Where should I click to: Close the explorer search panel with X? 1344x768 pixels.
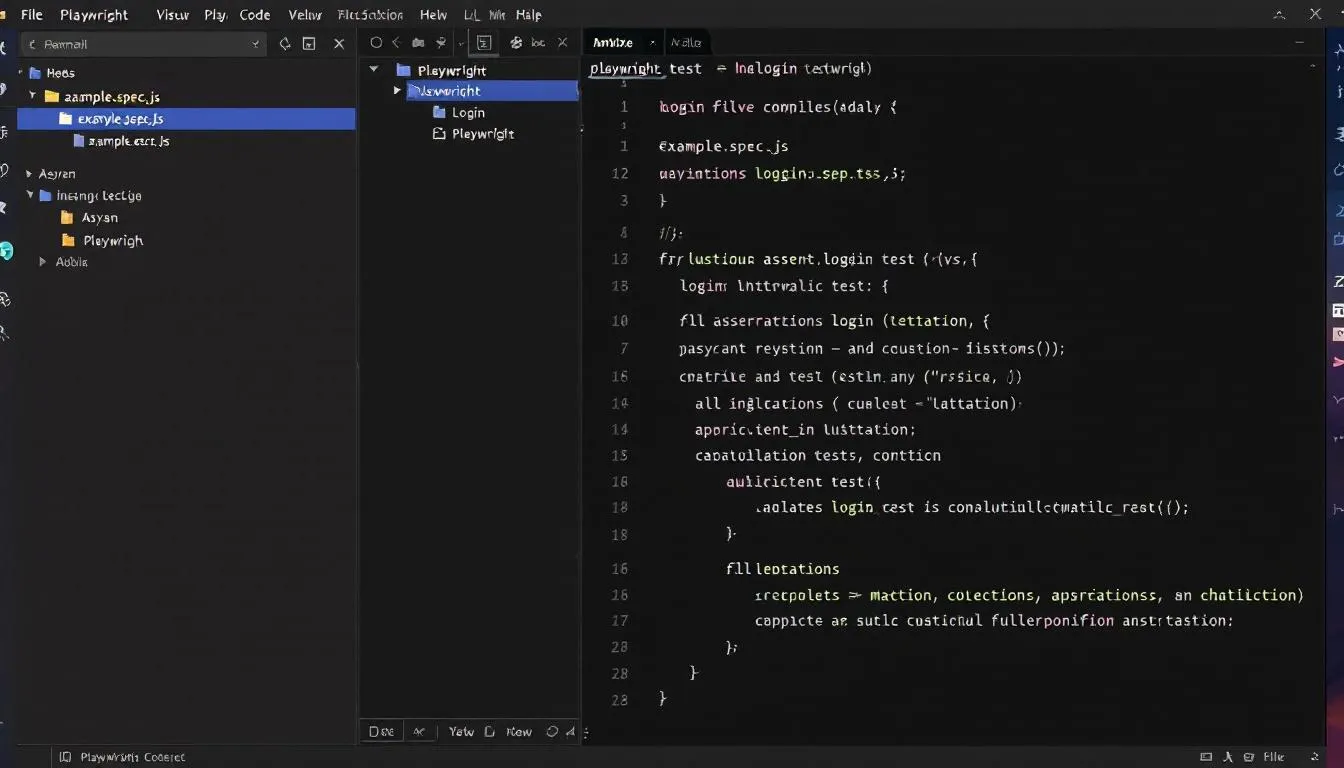(339, 44)
